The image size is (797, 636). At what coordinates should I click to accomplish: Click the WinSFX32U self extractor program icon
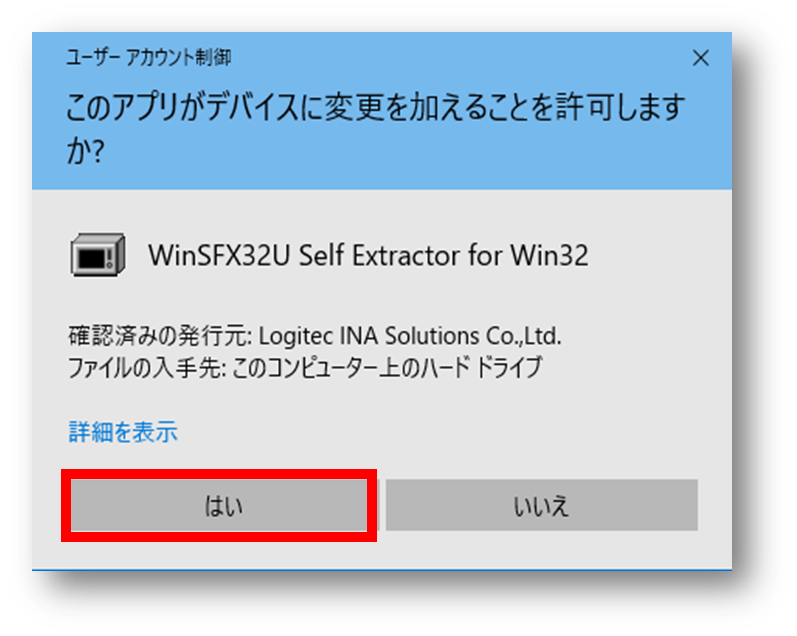pos(98,255)
